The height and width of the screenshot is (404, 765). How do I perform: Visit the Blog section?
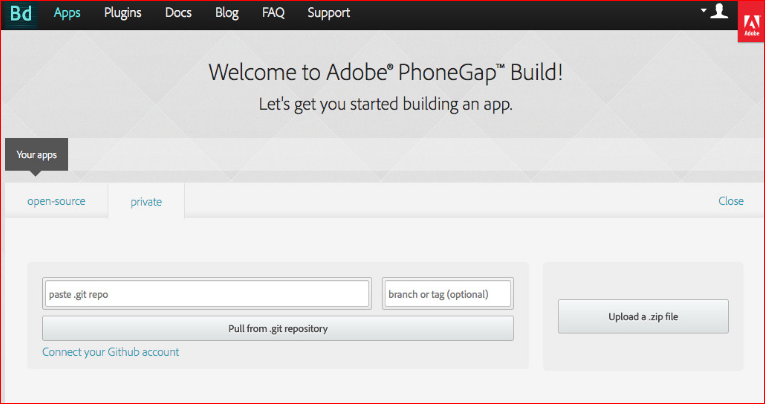pyautogui.click(x=227, y=13)
